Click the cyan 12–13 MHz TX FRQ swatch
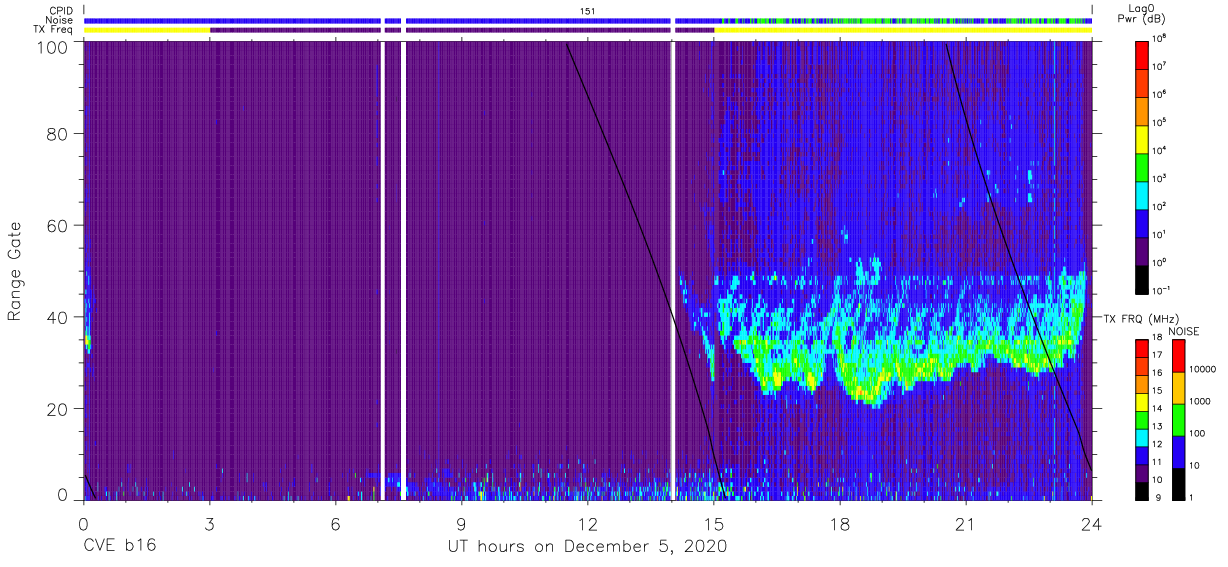Image resolution: width=1228 pixels, height=567 pixels. [x=1142, y=437]
